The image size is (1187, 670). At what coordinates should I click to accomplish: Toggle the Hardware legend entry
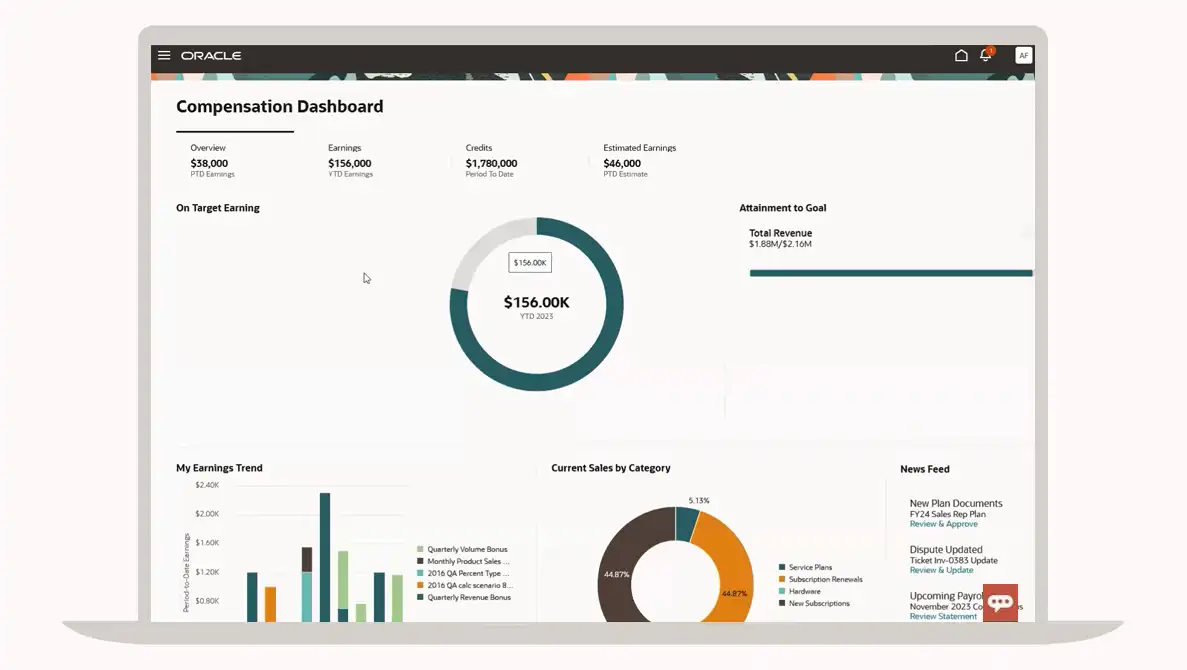click(x=804, y=592)
